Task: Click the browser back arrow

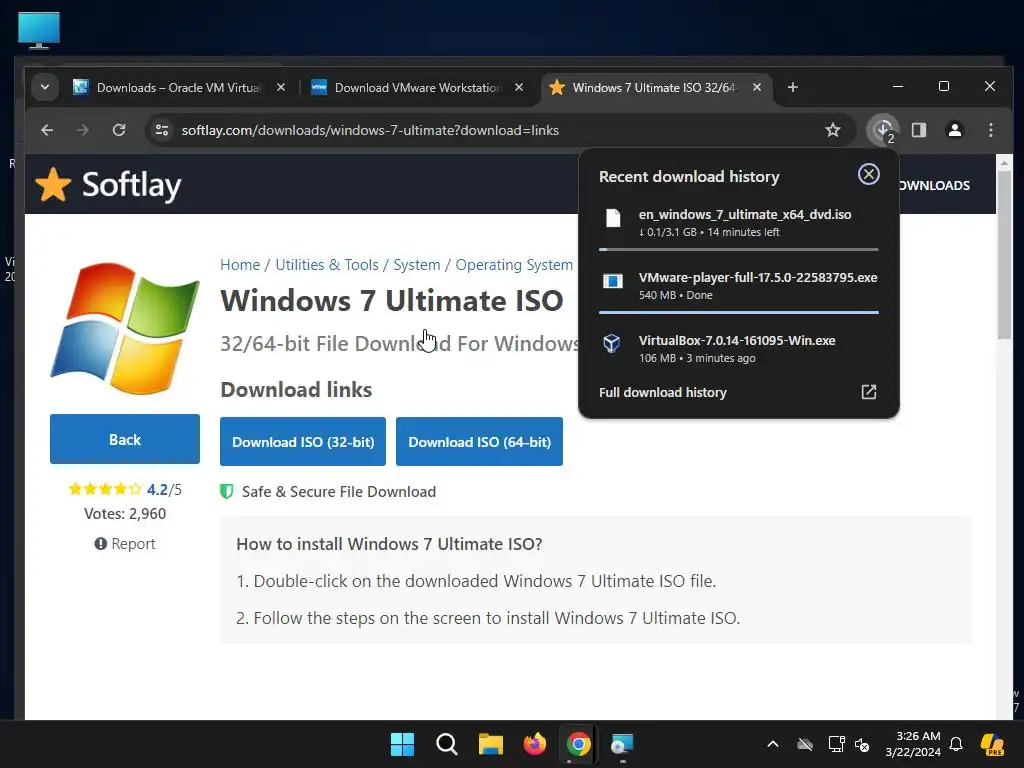Action: coord(47,130)
